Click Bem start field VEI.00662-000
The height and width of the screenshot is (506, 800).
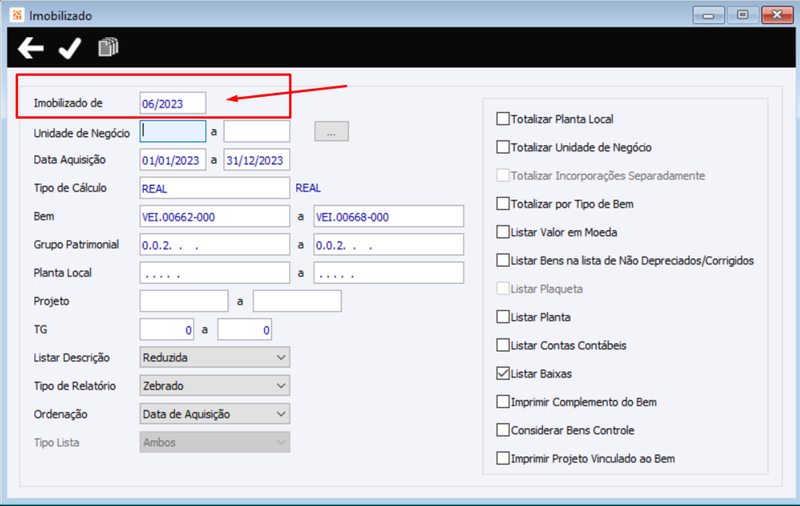[215, 217]
